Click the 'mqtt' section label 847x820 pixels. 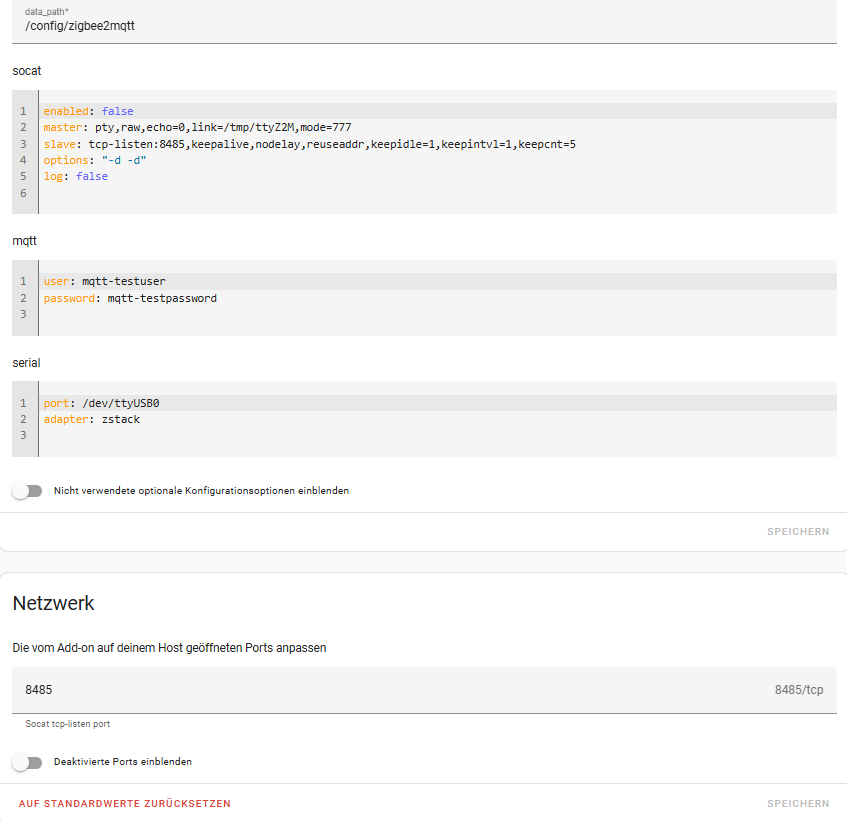[x=24, y=241]
